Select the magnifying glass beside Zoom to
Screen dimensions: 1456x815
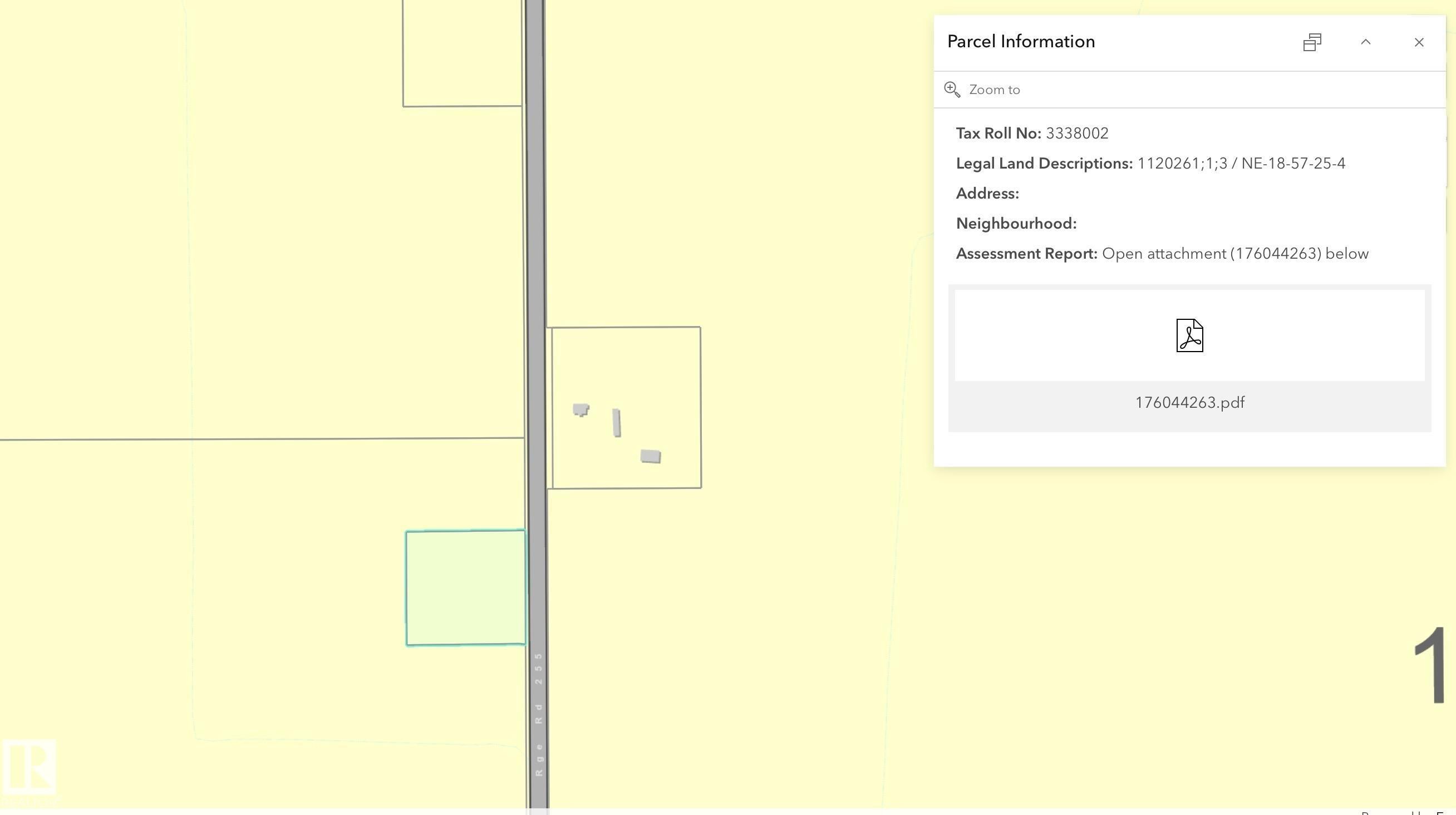tap(952, 89)
